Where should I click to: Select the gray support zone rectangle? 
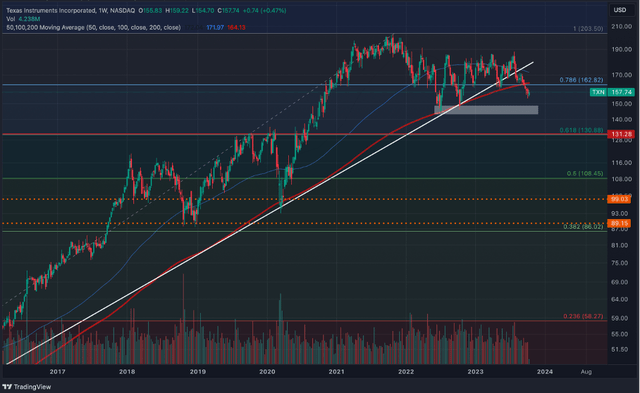point(486,110)
